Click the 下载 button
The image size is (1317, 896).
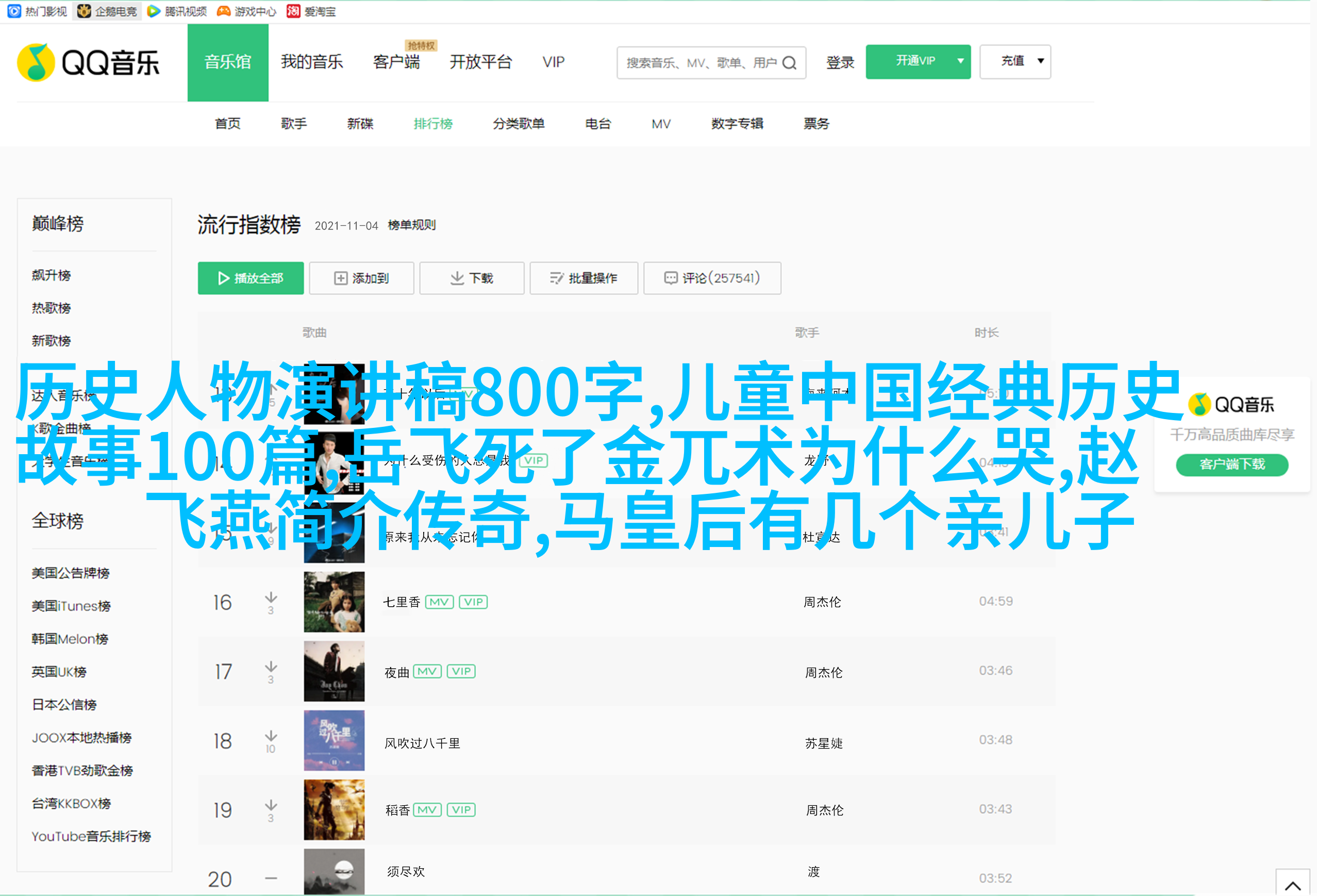coord(472,278)
